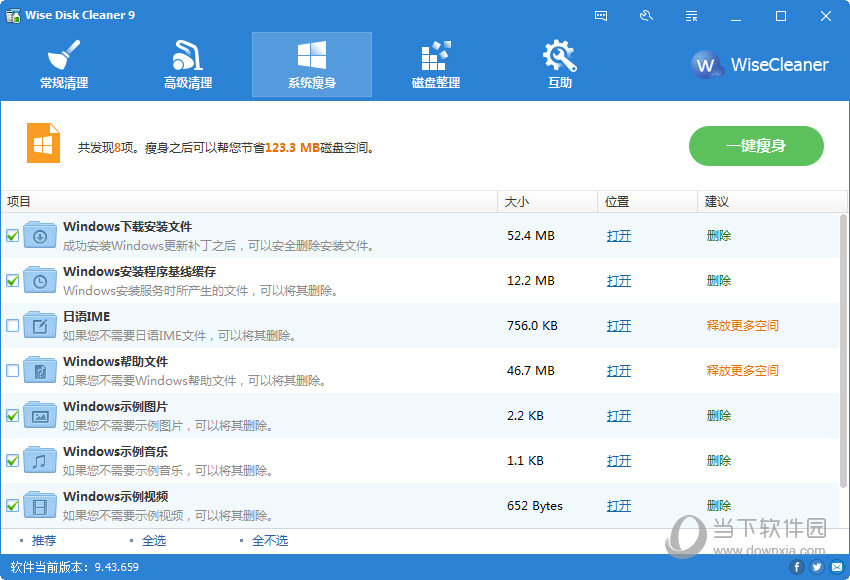Open 常规清理 (Common Cleaner) section
Image resolution: width=850 pixels, height=580 pixels.
coord(63,65)
